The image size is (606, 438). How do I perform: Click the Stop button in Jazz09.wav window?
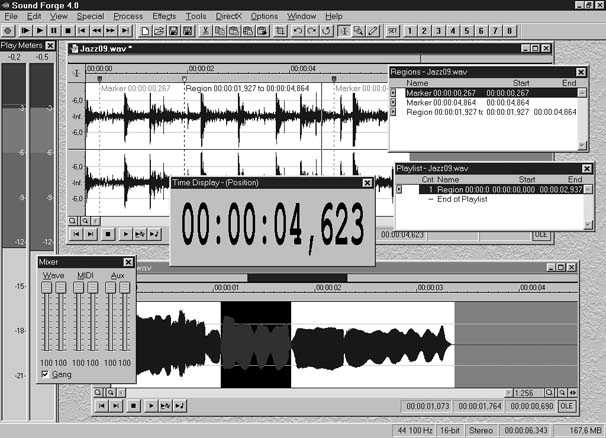pyautogui.click(x=108, y=234)
